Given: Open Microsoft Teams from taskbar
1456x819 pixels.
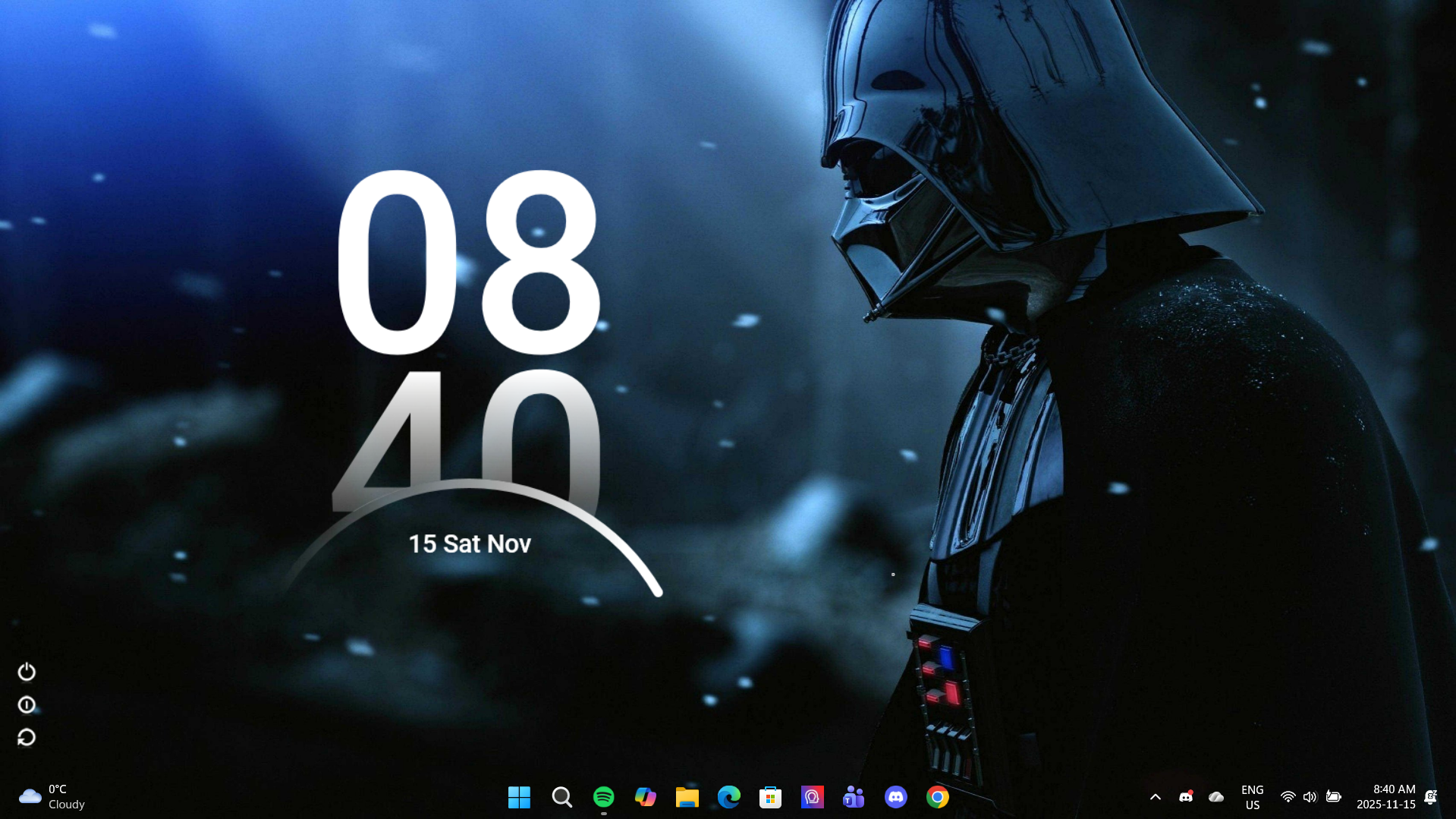Looking at the screenshot, I should tap(854, 797).
